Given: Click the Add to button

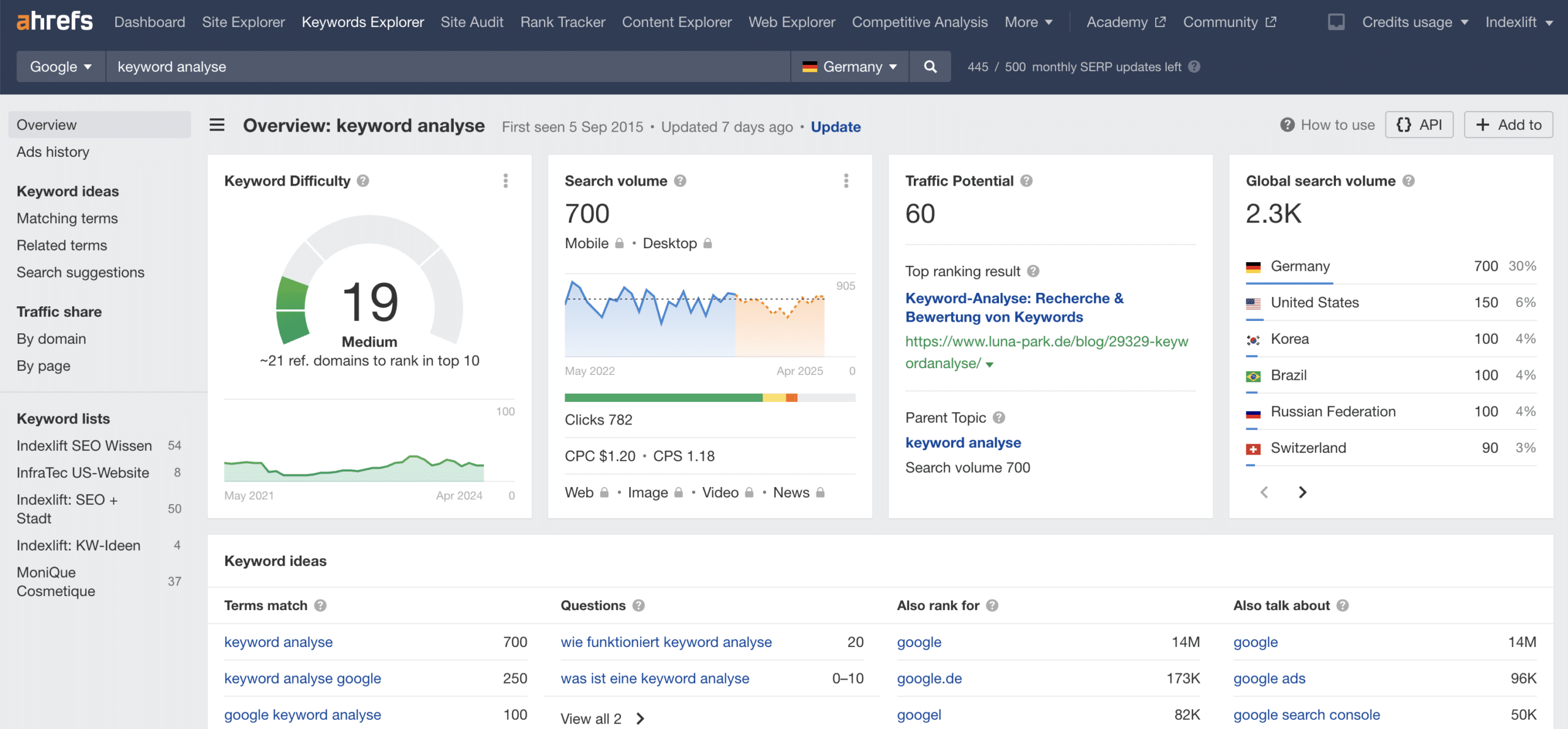Looking at the screenshot, I should click(1508, 125).
